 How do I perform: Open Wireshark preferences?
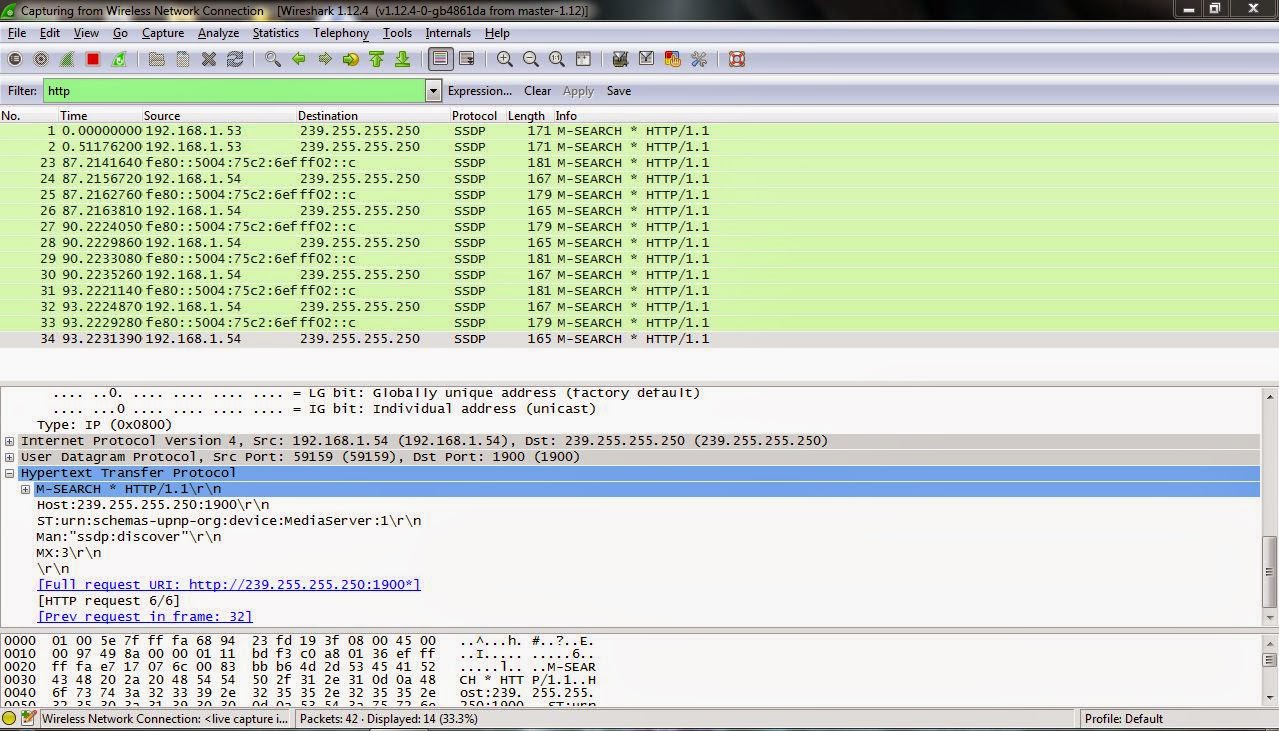coord(698,59)
